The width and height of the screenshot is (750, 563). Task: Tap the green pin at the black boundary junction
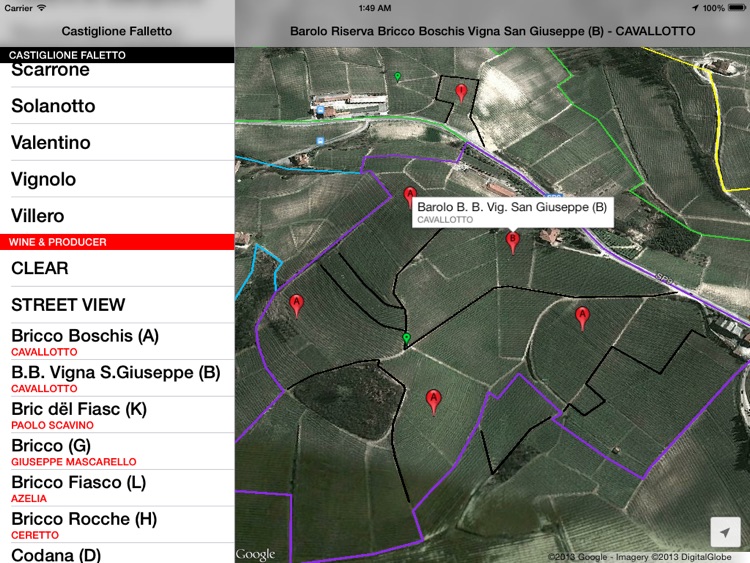[406, 338]
